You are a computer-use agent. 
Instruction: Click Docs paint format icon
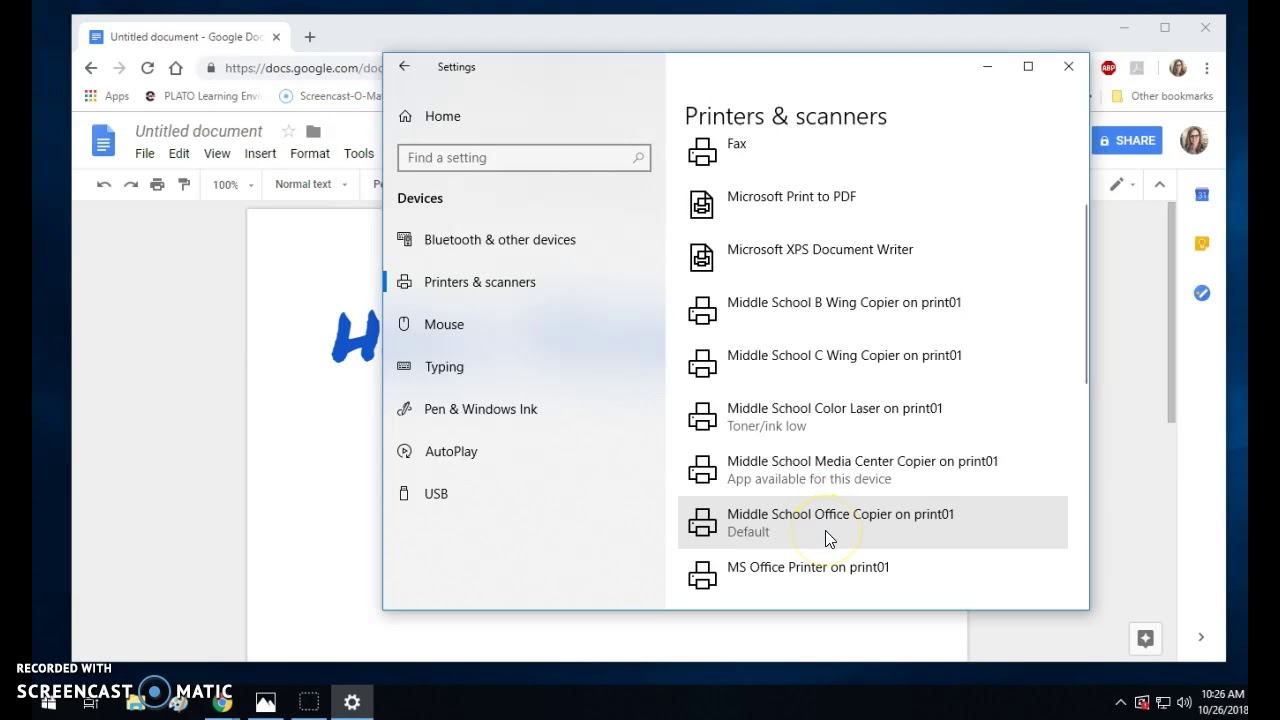pos(184,184)
